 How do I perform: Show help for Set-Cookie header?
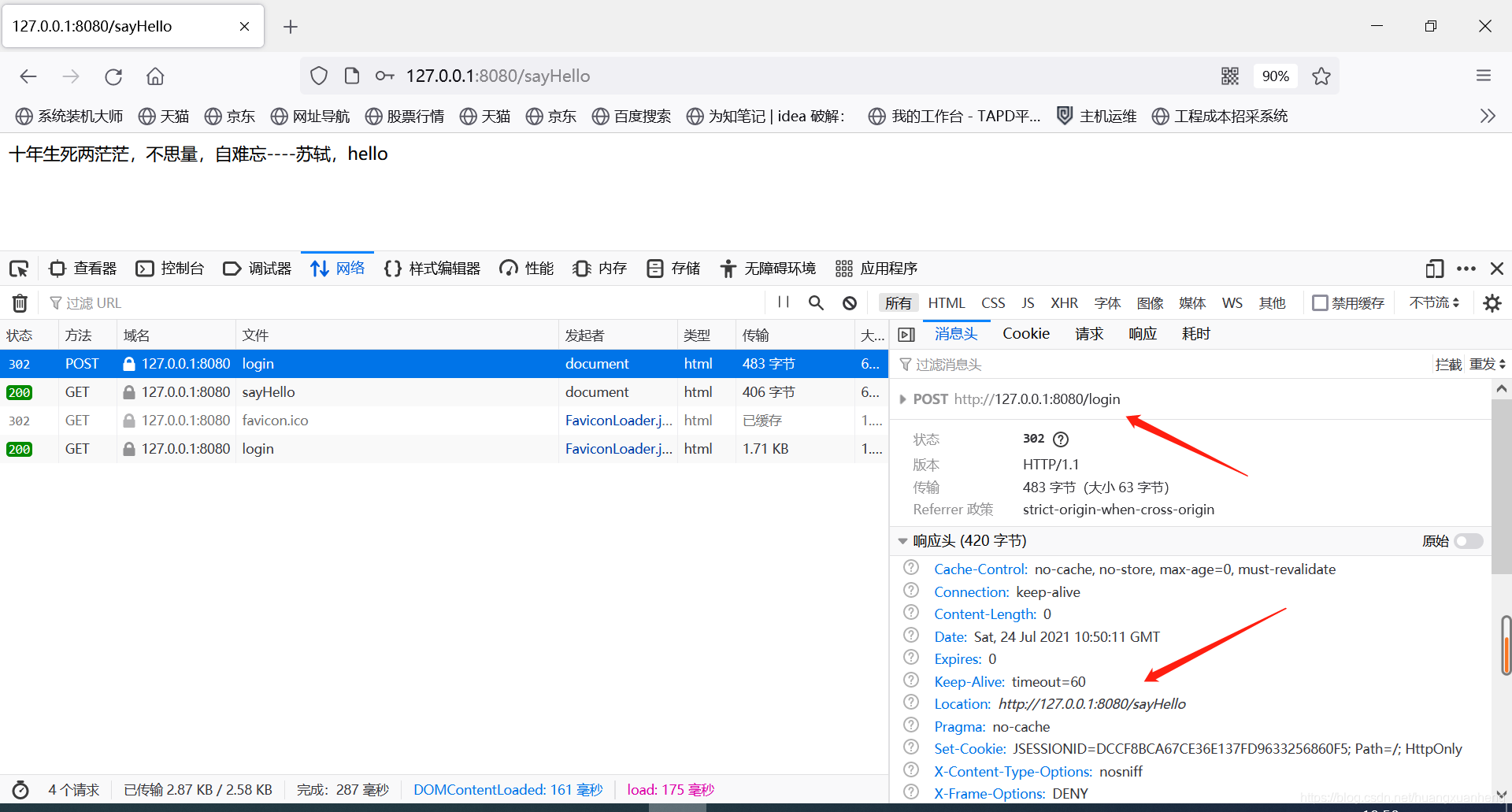911,747
